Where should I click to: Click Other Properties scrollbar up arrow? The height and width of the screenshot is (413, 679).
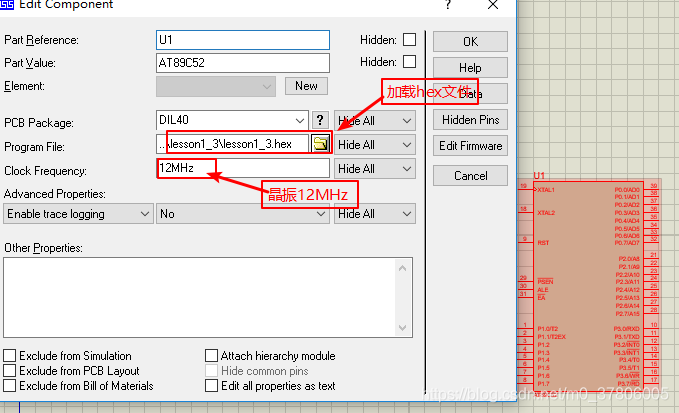point(402,268)
